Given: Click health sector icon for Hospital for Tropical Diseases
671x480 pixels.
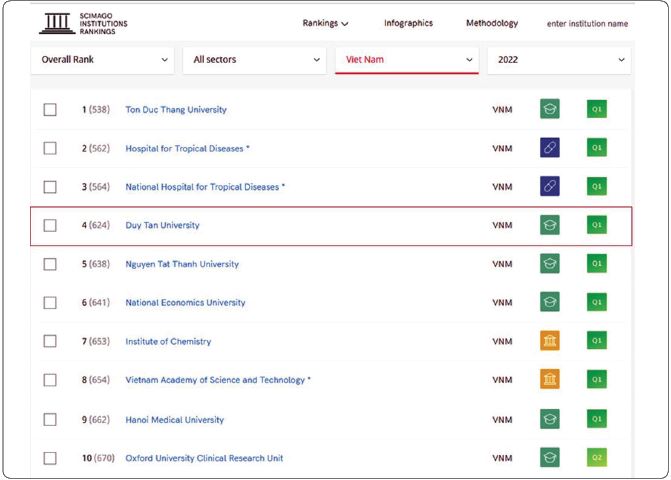Looking at the screenshot, I should pyautogui.click(x=549, y=148).
